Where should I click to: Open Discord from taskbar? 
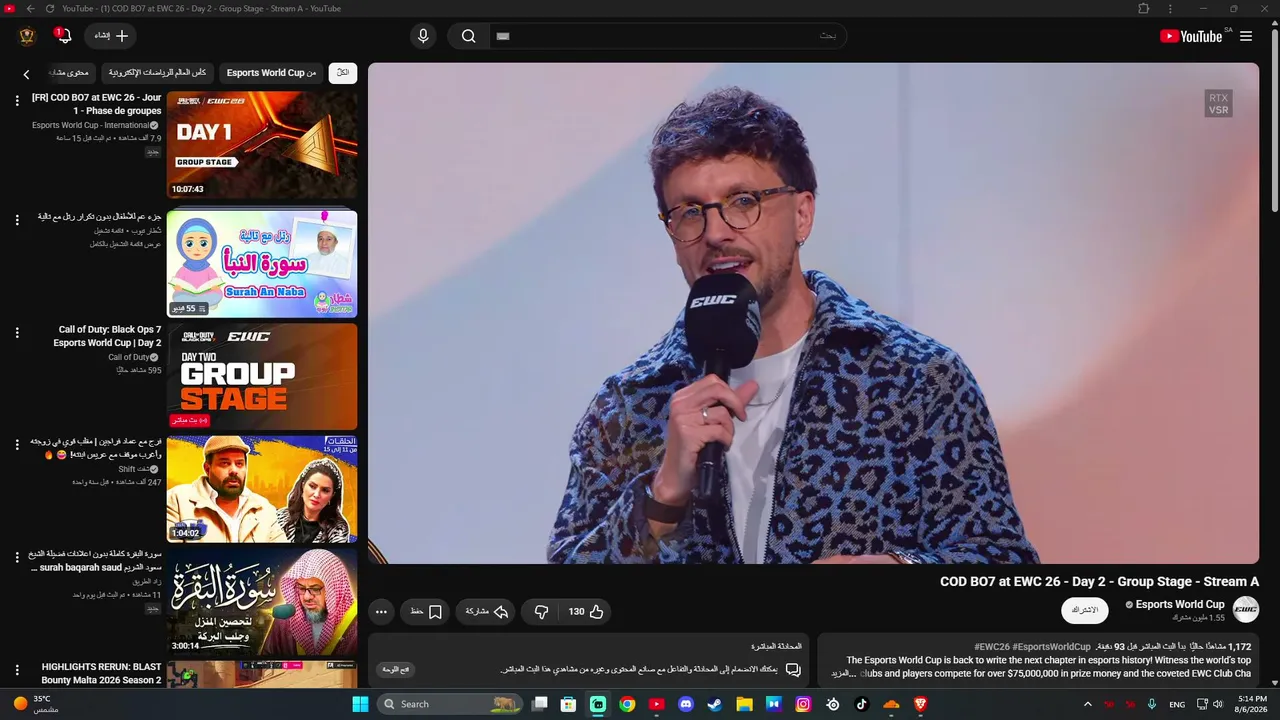[686, 704]
